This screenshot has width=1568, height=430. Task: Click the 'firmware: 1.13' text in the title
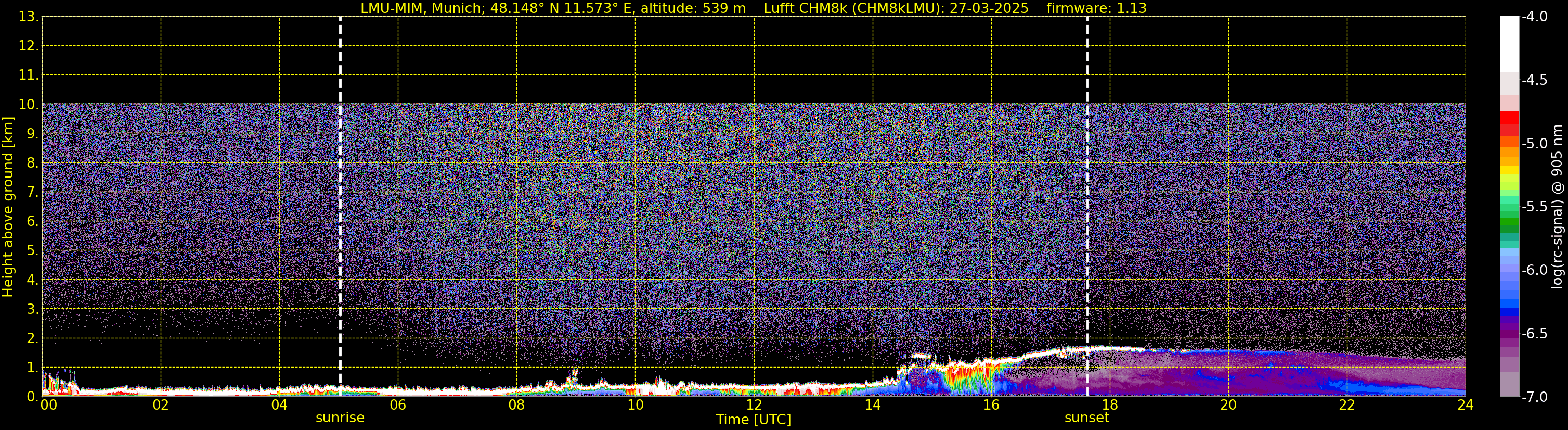click(x=1096, y=8)
